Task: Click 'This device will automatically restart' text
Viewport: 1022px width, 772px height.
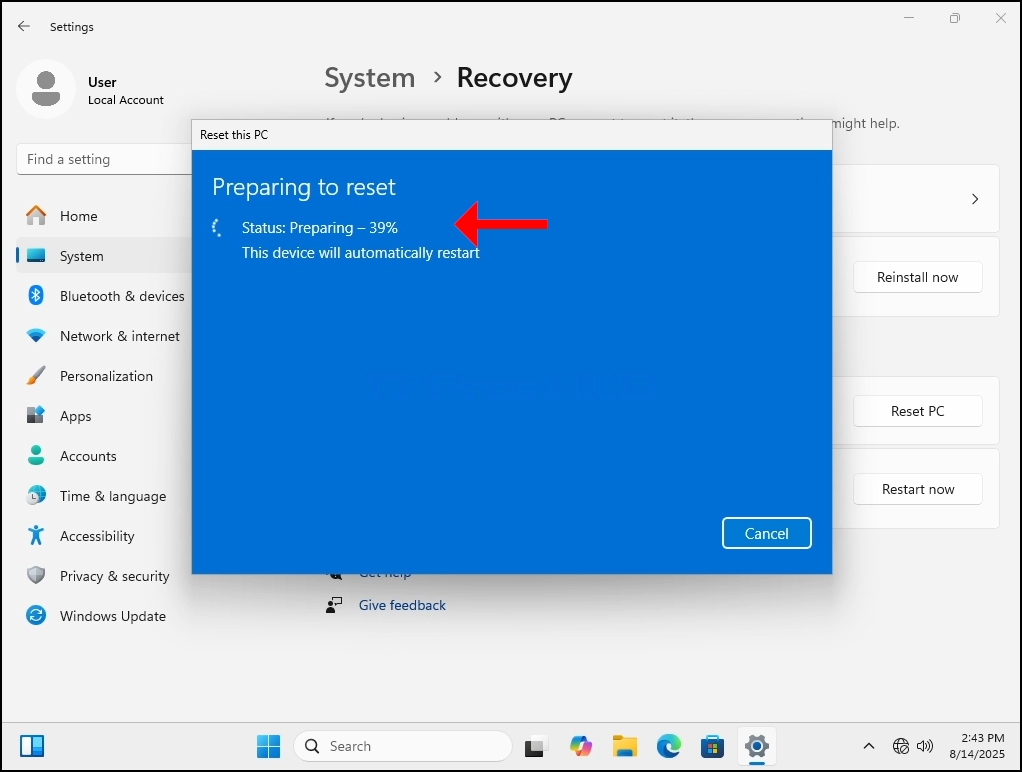Action: [360, 253]
